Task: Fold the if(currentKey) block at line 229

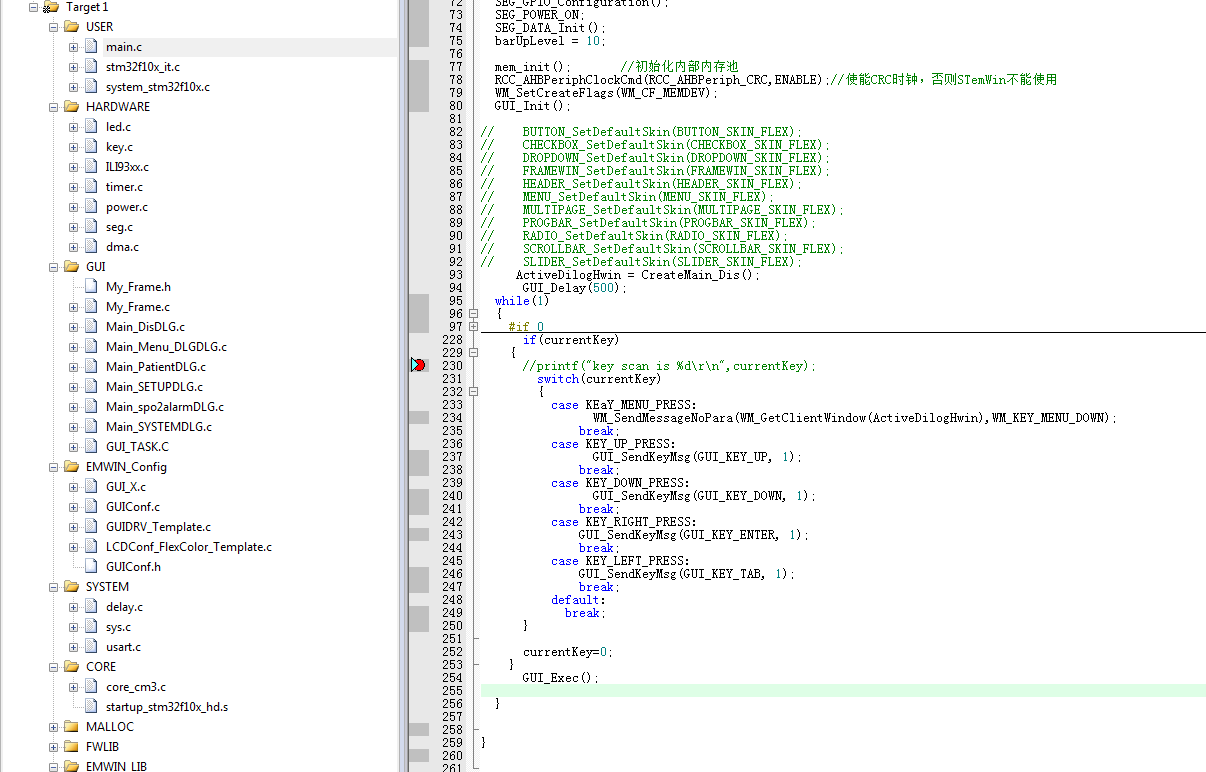Action: [x=473, y=353]
